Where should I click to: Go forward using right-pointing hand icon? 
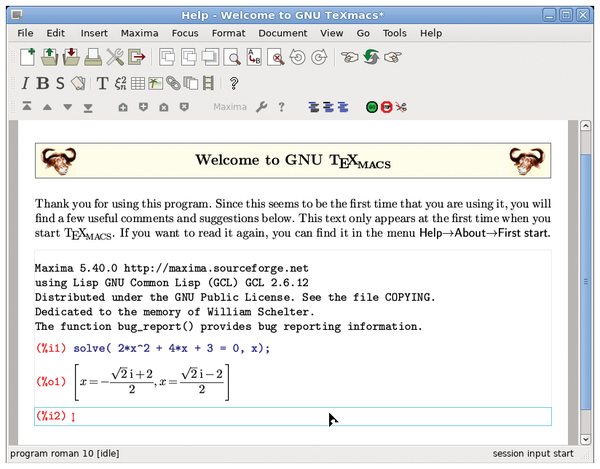coord(393,57)
